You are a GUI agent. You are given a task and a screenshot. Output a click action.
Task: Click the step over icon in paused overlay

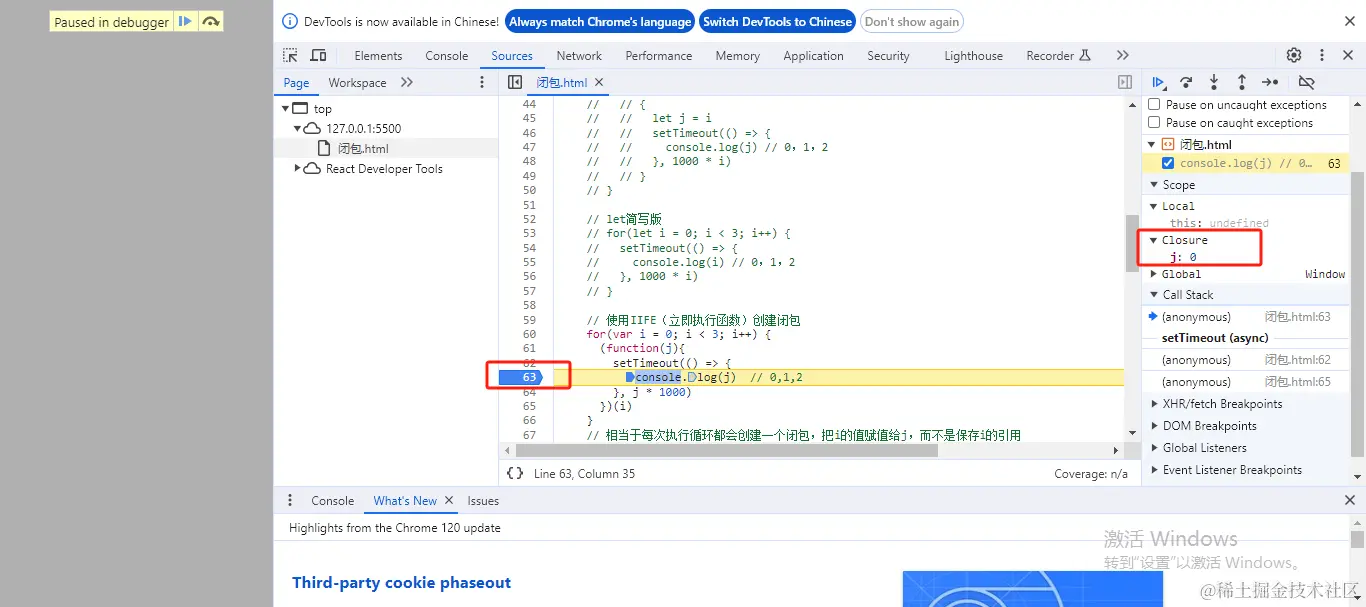[210, 21]
